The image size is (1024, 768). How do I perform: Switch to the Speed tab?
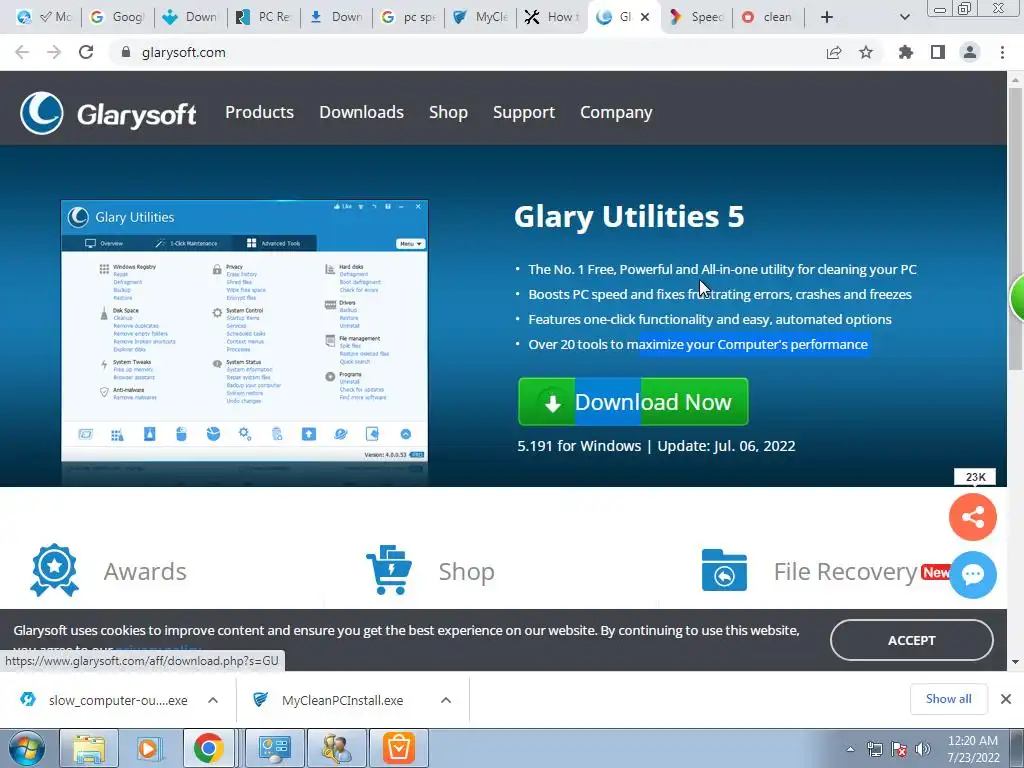pyautogui.click(x=697, y=17)
